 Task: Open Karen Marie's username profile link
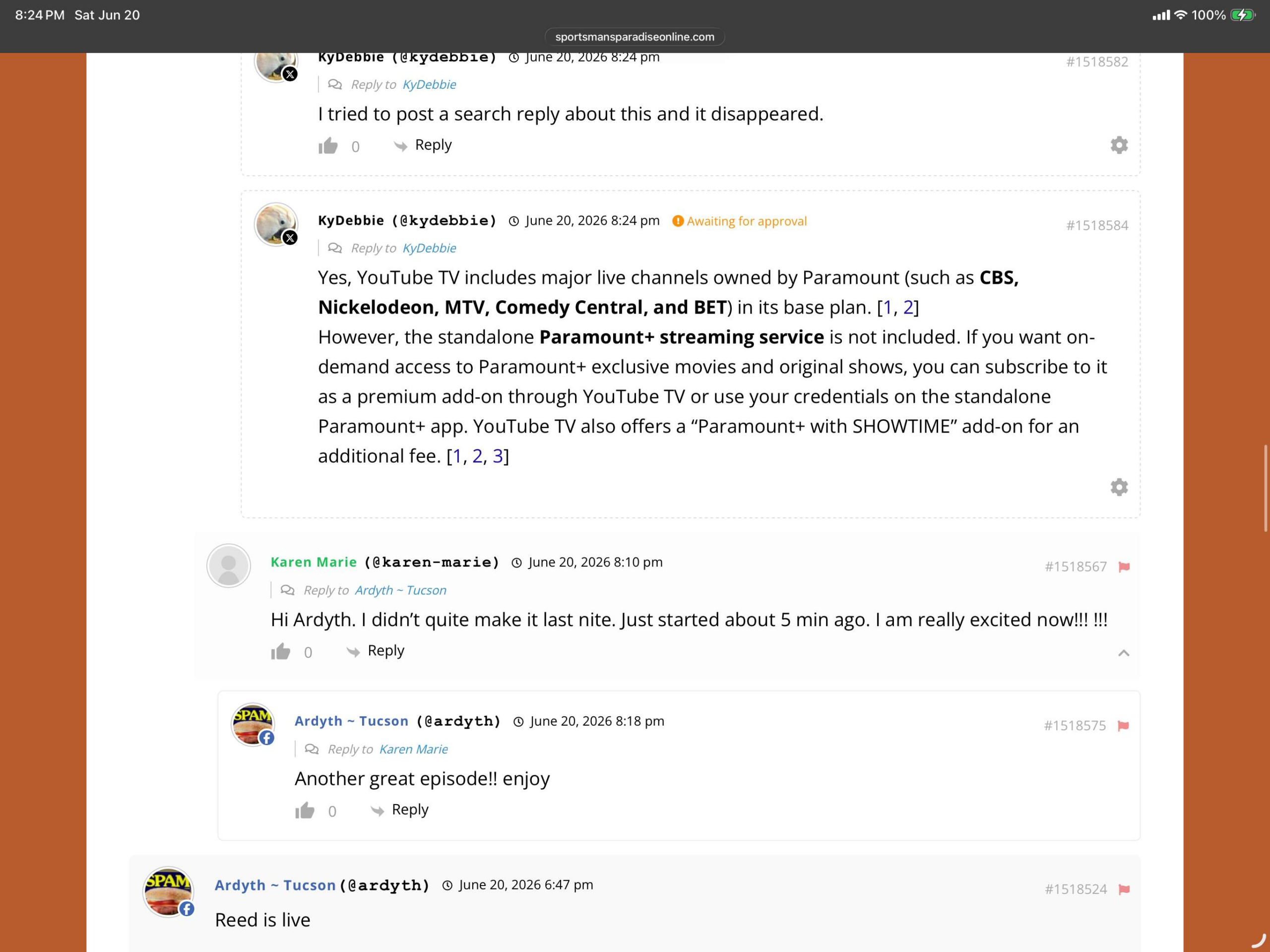pyautogui.click(x=314, y=562)
